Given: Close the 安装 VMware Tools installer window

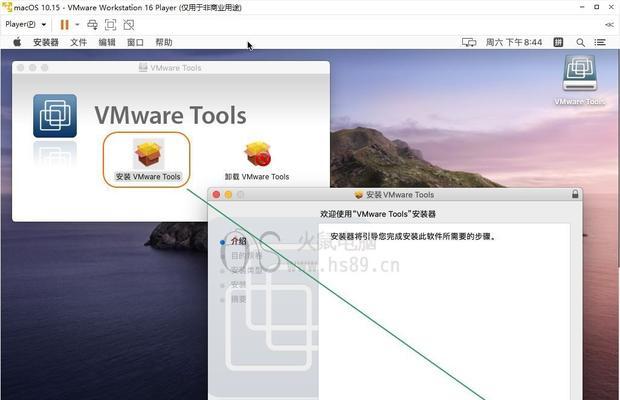Looking at the screenshot, I should point(216,194).
